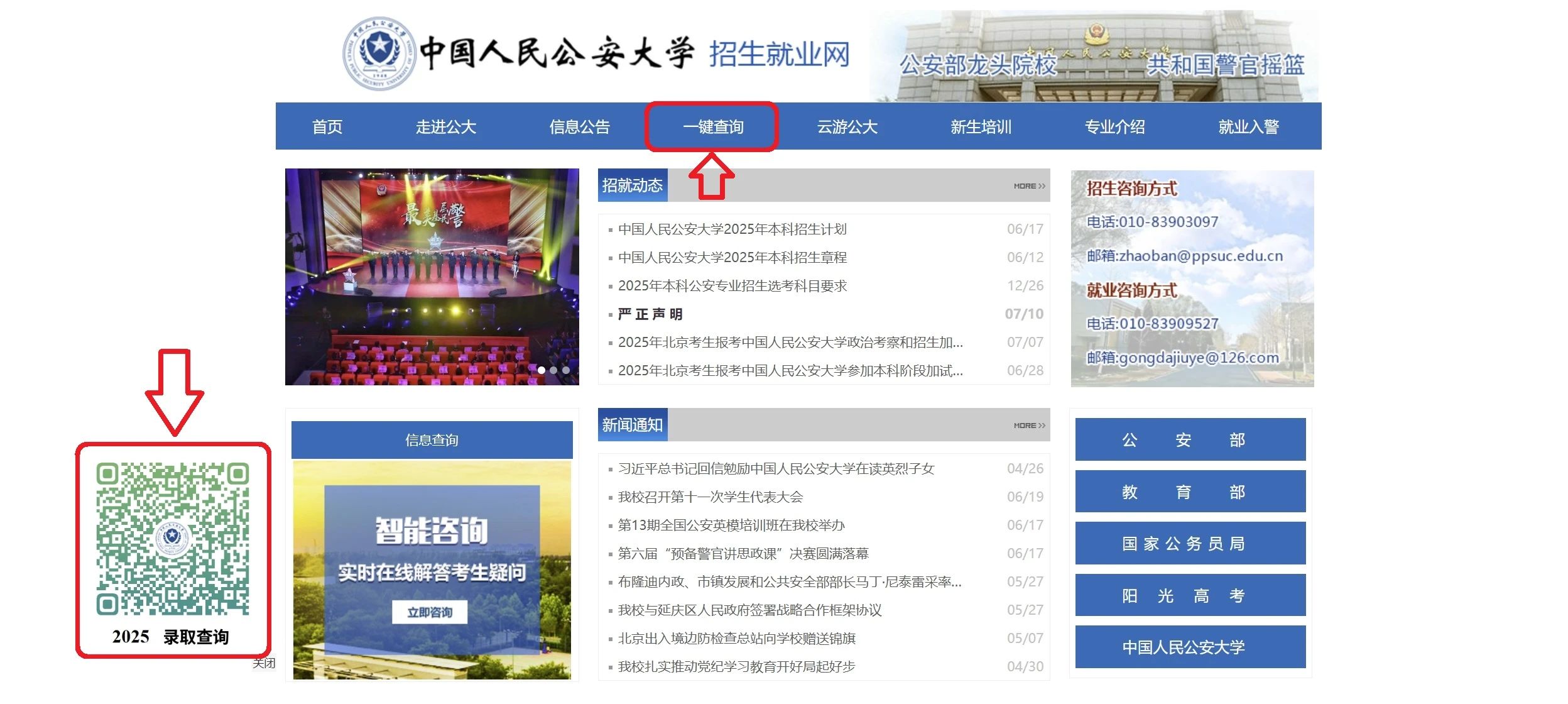Click the 2025 录取查询 QR code

[x=173, y=539]
